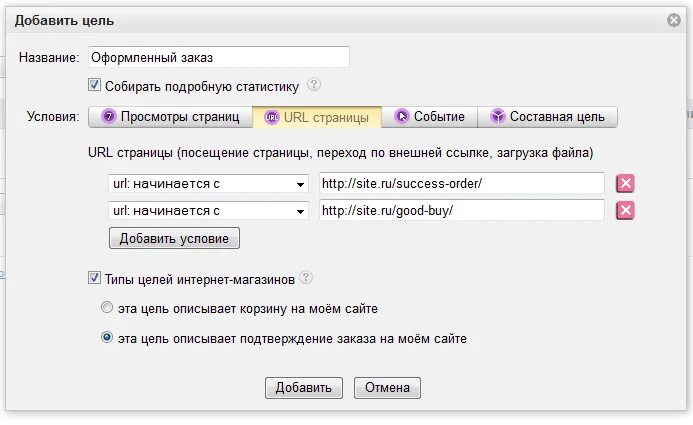This screenshot has height=425, width=693.
Task: Select подтверждение заказа radio option
Action: click(107, 338)
